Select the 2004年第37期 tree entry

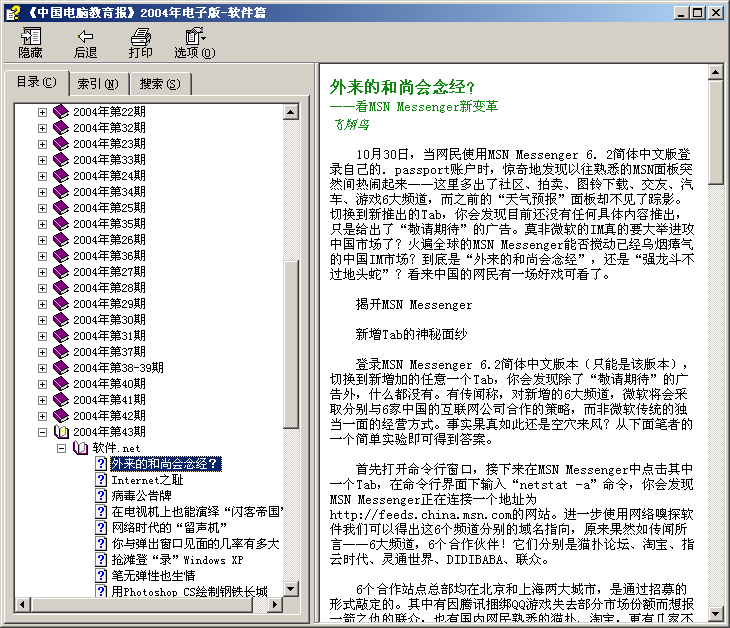click(x=109, y=352)
